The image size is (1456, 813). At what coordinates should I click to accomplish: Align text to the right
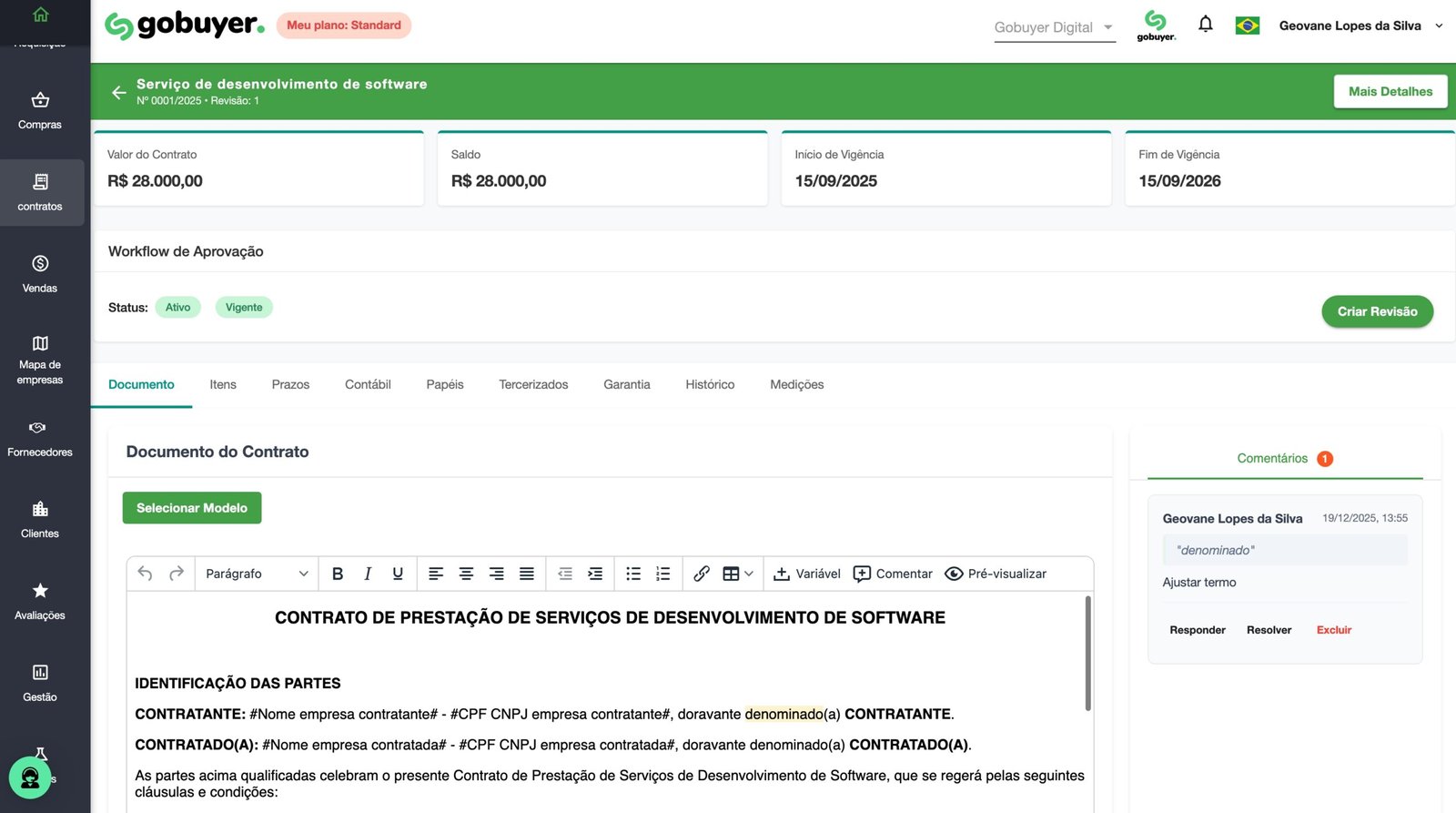click(x=496, y=574)
